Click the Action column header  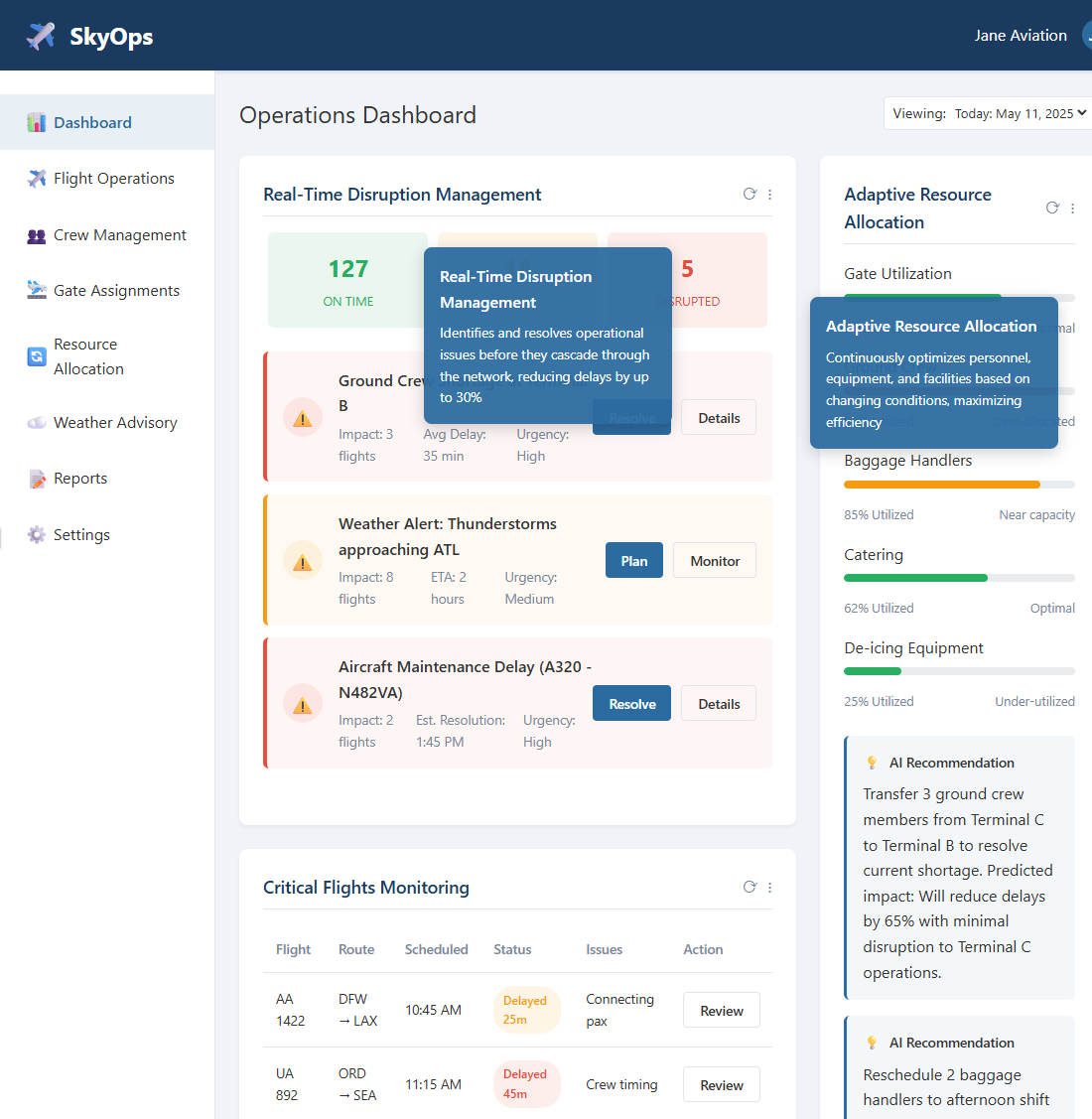pyautogui.click(x=703, y=949)
